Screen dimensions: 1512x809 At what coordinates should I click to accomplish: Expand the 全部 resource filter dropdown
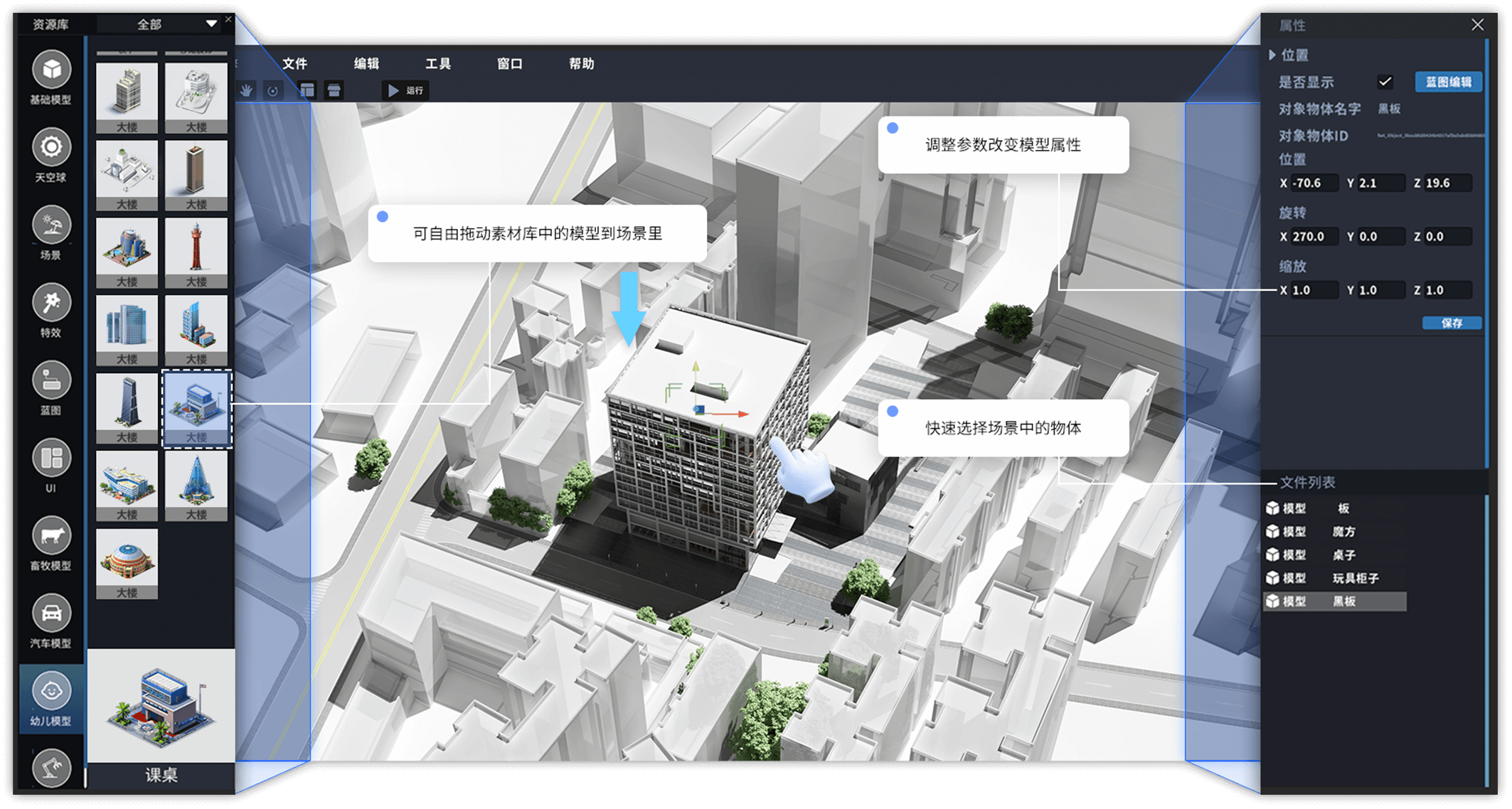211,23
